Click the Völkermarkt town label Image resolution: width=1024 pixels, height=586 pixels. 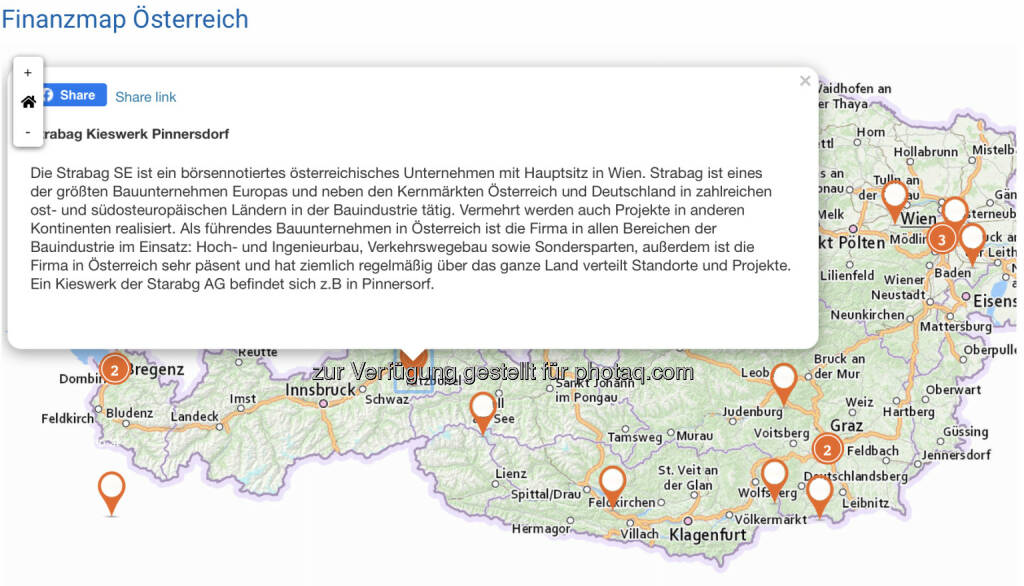[771, 519]
